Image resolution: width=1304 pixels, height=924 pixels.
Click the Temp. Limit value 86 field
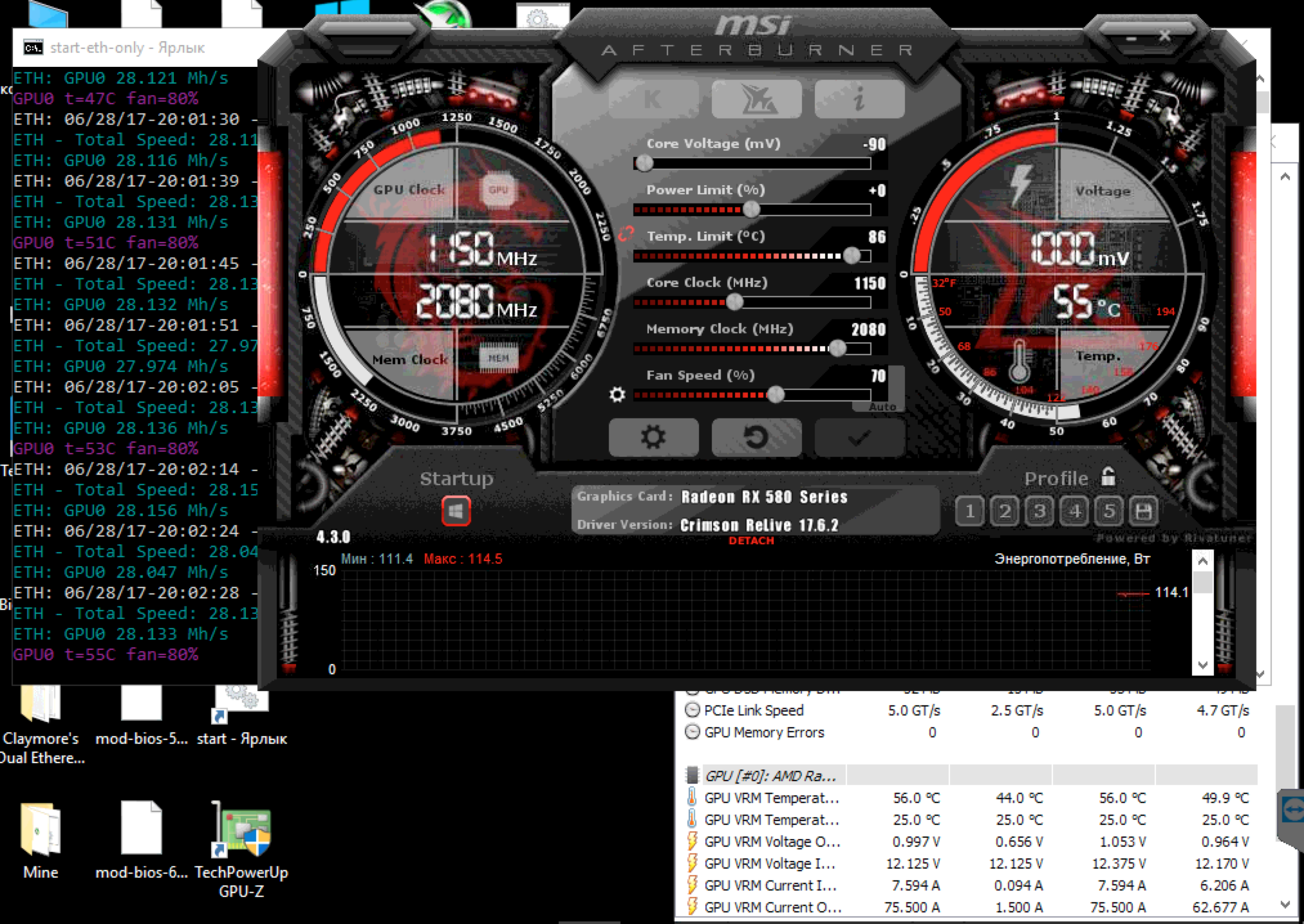point(877,237)
